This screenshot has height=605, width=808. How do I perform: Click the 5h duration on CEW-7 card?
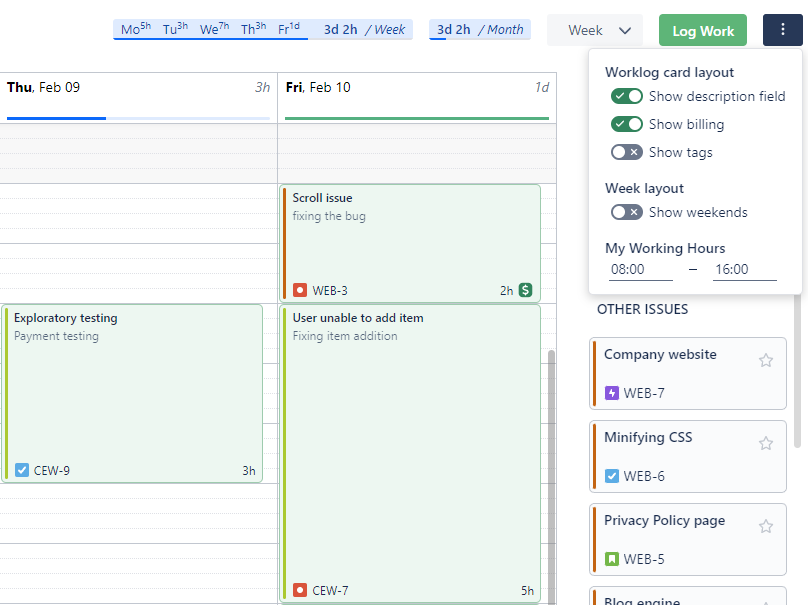(527, 591)
